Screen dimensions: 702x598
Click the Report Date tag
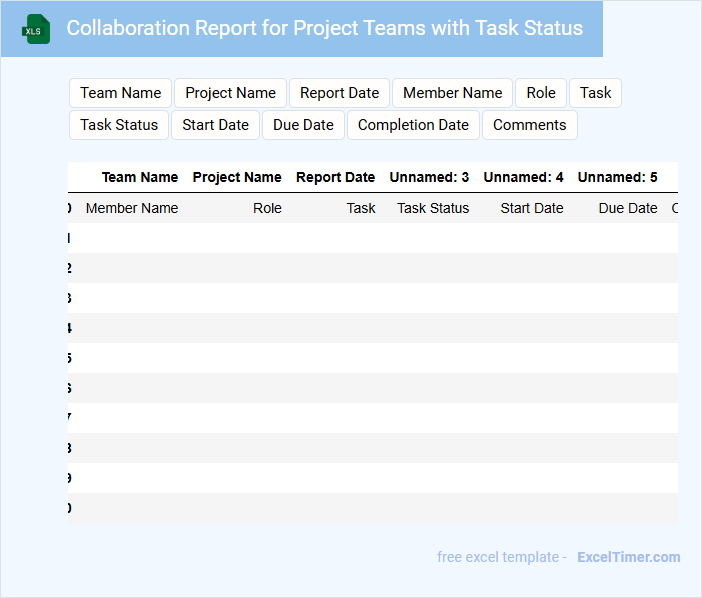click(x=339, y=93)
